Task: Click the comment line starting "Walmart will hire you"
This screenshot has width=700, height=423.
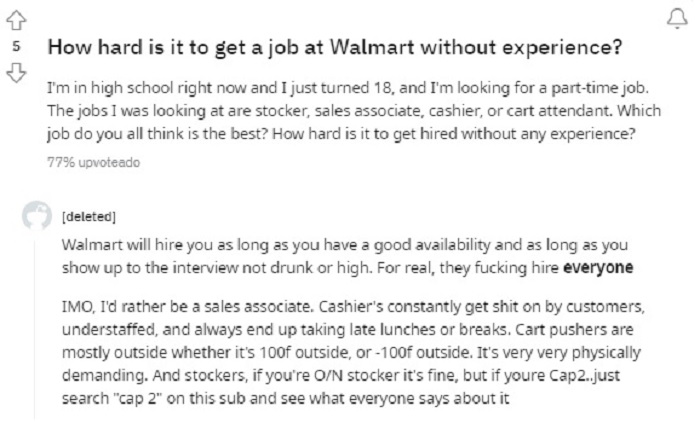Action: [345, 245]
